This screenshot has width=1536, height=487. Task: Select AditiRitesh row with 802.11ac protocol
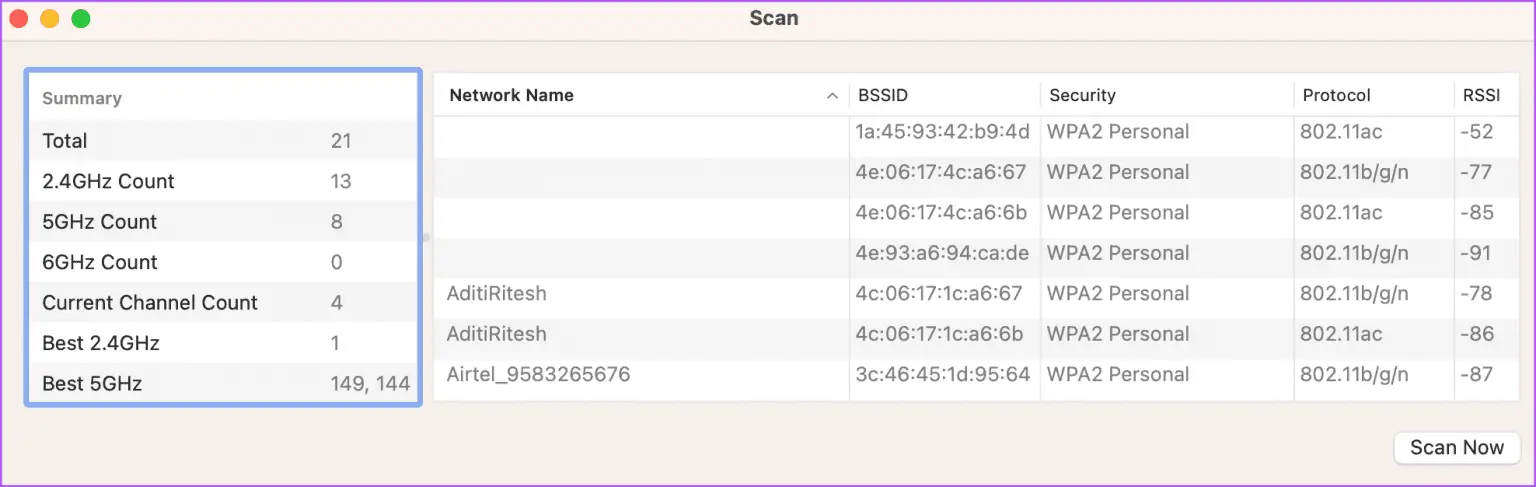coord(977,334)
